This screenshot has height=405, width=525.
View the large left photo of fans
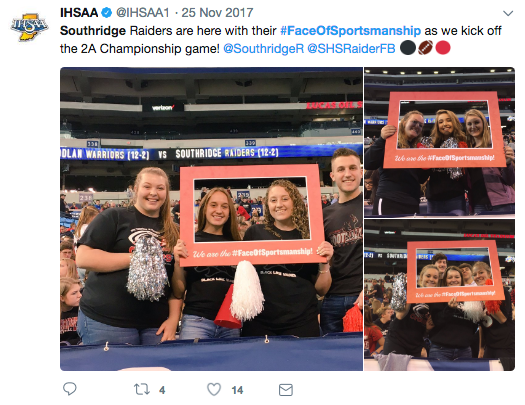(211, 219)
